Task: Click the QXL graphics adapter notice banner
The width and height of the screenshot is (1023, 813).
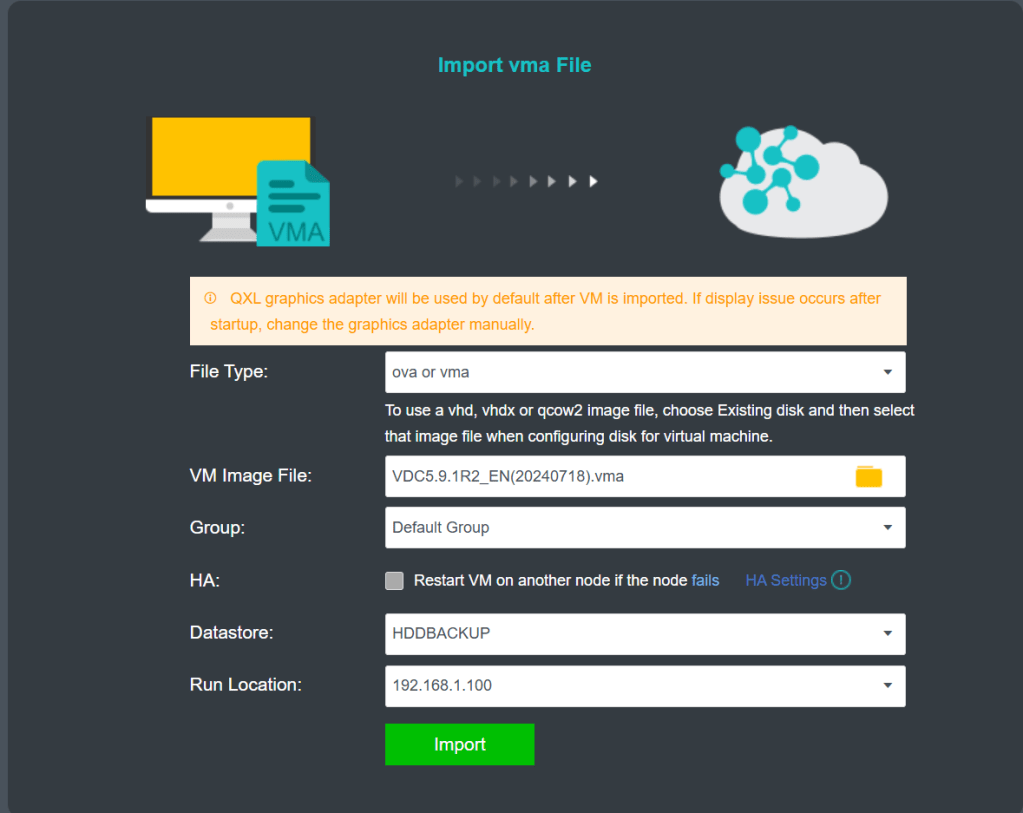Action: tap(548, 311)
